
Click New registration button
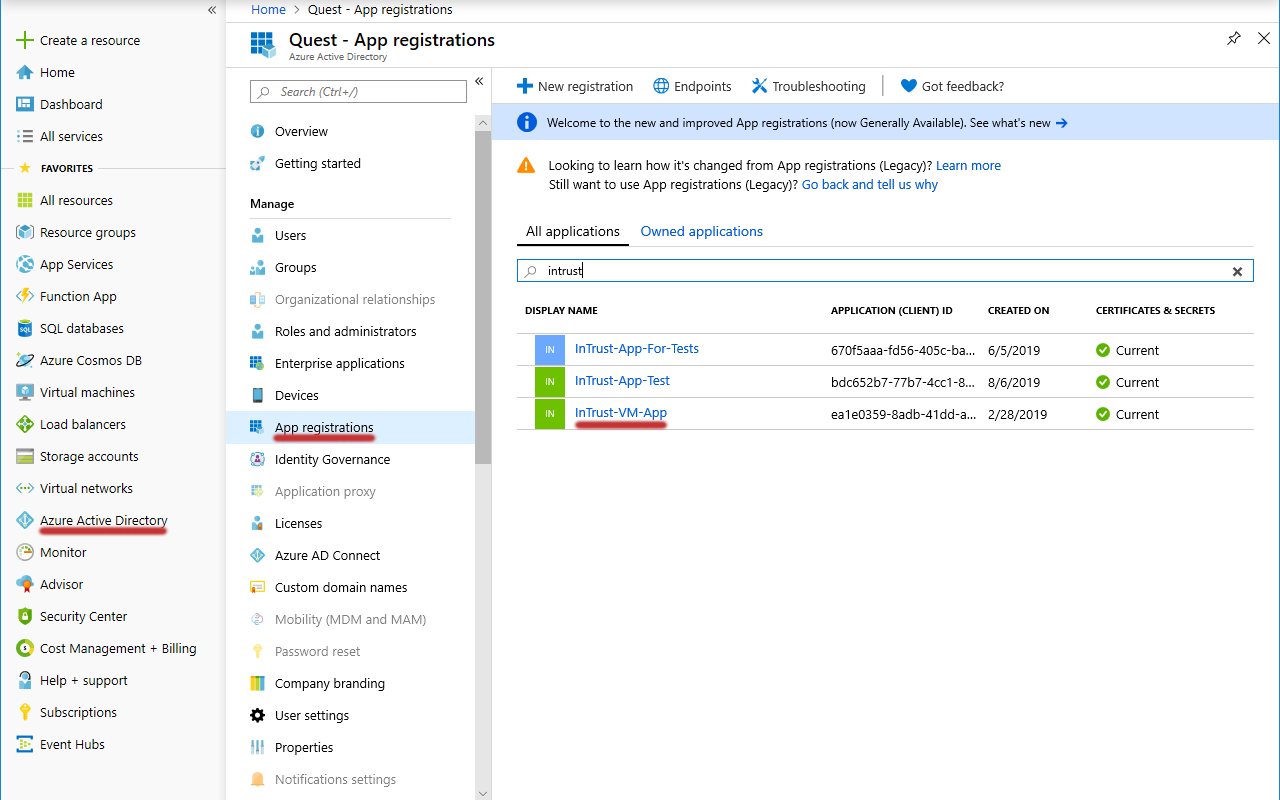[x=575, y=87]
